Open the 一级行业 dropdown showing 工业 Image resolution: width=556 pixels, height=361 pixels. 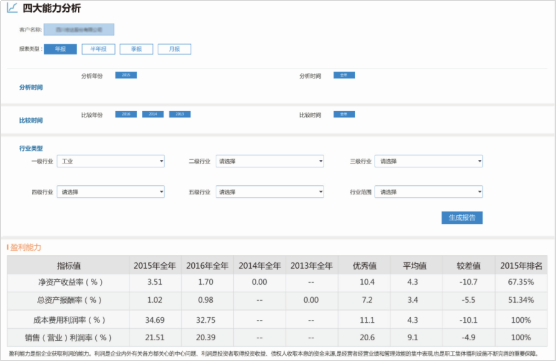tap(111, 161)
